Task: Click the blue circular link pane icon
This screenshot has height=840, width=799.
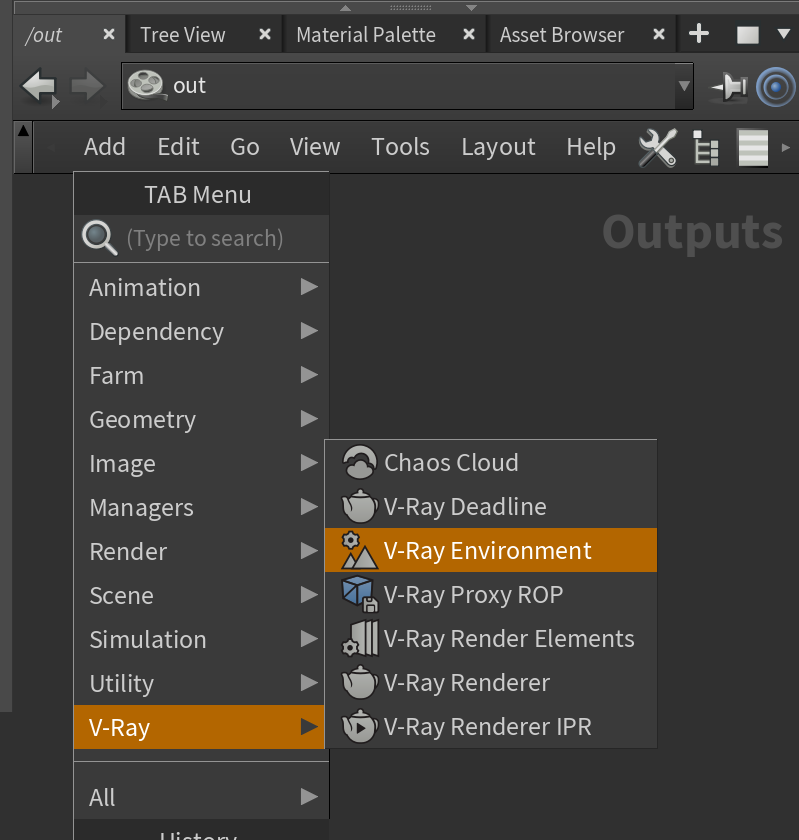Action: click(x=775, y=87)
